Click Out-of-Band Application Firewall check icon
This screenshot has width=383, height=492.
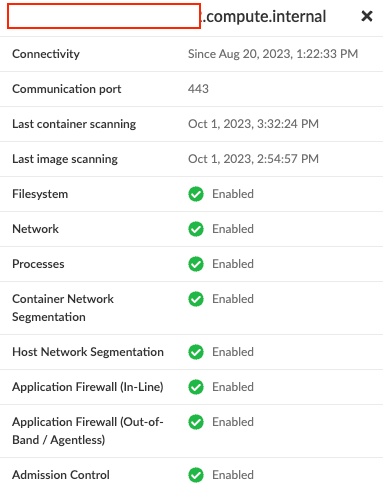196,422
